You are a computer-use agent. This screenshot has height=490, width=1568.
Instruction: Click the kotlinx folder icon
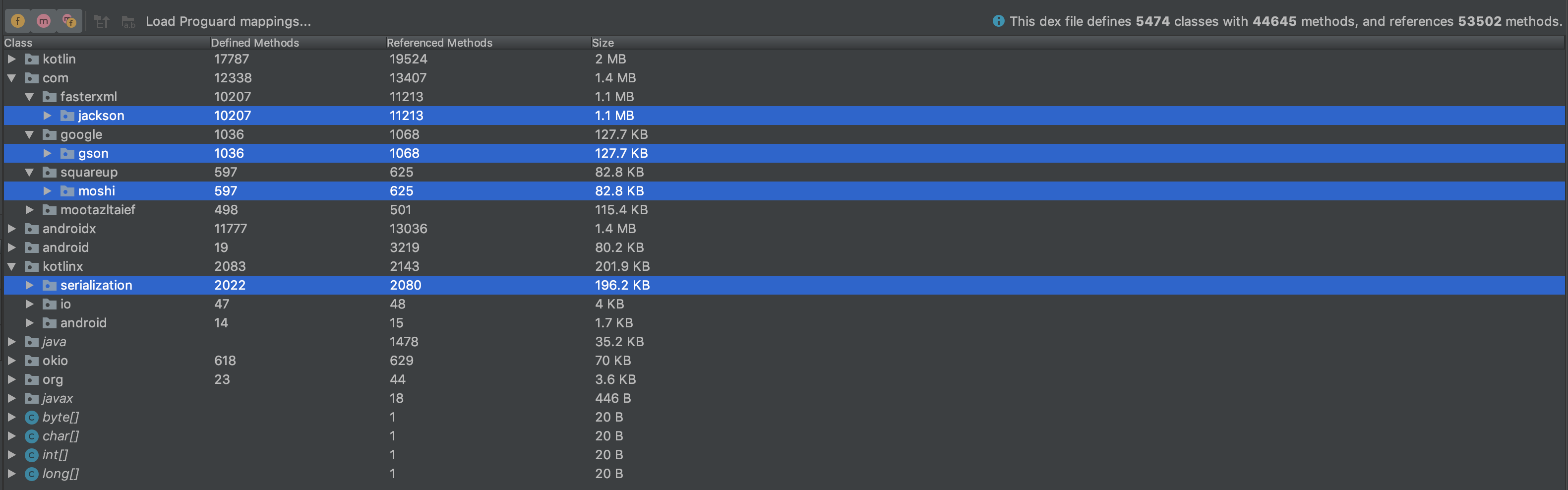pos(32,267)
